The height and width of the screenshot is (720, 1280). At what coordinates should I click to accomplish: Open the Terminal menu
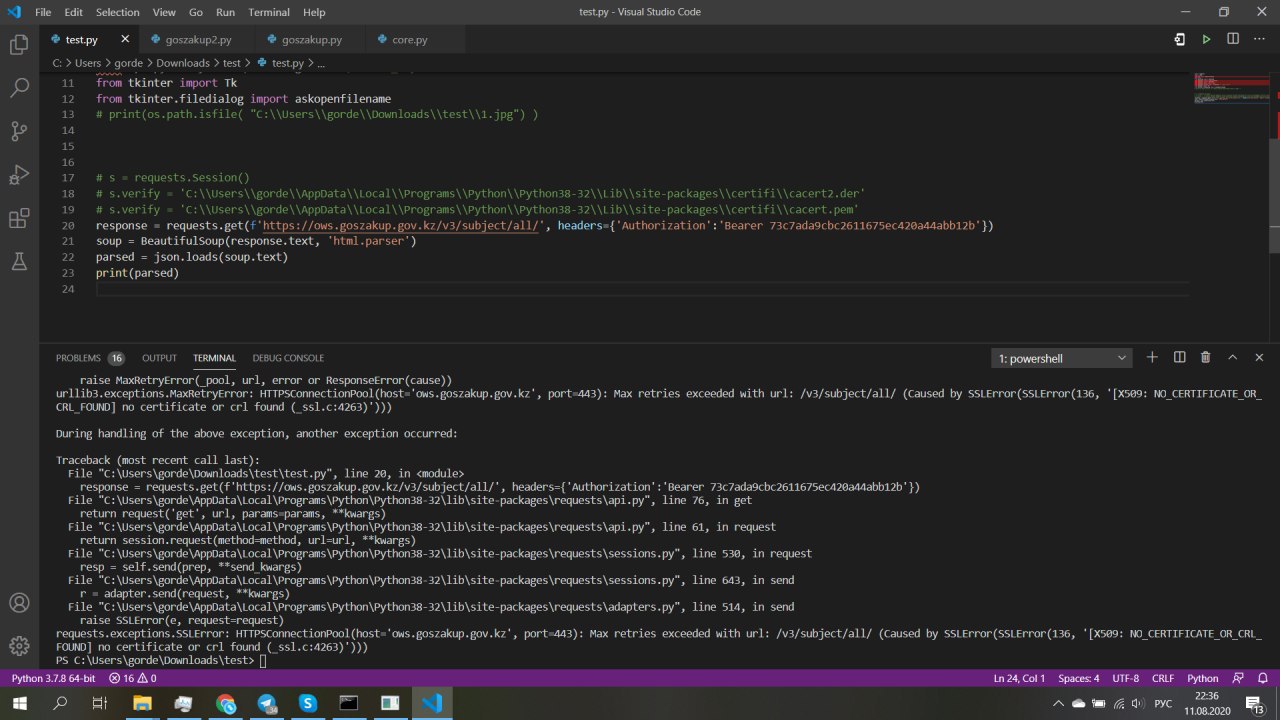(269, 12)
